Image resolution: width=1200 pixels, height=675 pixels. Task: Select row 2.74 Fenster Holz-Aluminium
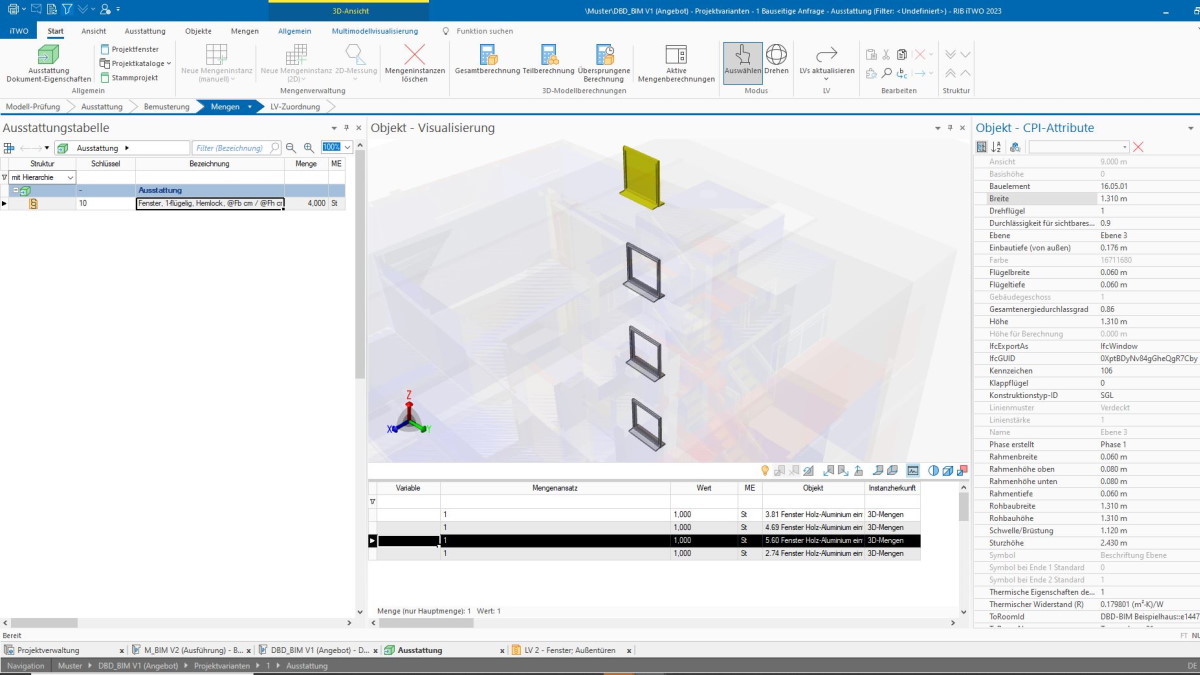pos(644,553)
